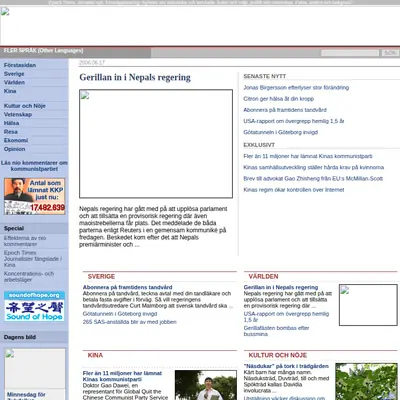Open Kinas samhällsutveckling ställer hårda krav link
This screenshot has height=400, width=400.
pyautogui.click(x=314, y=167)
